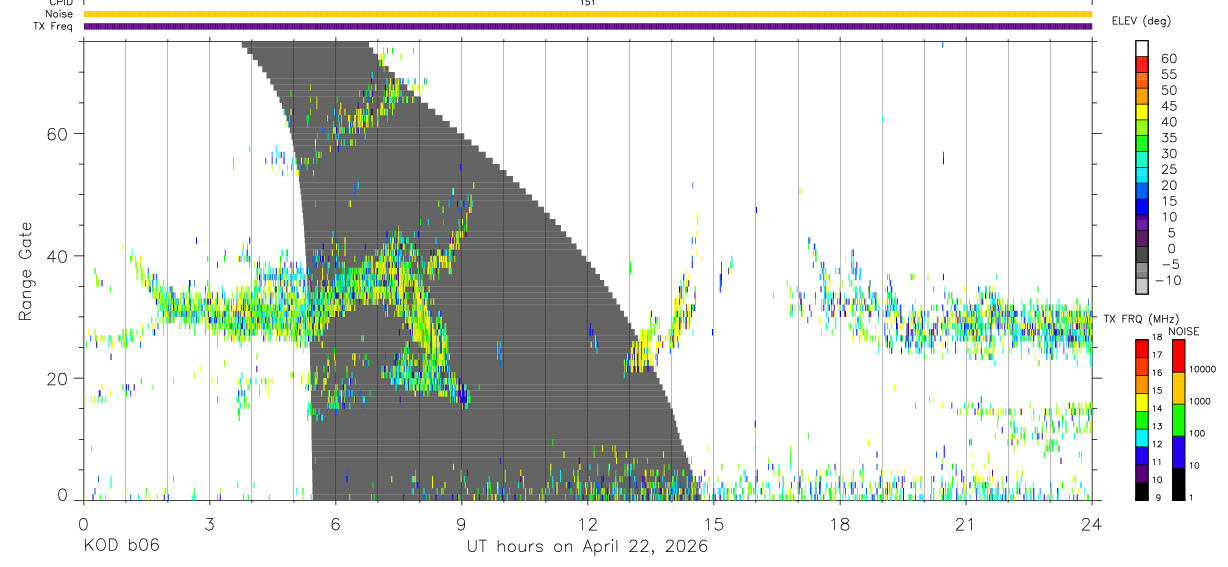Screen dimensions: 1228x567
Task: Click the 3 tick label on the UT hours axis
Action: tap(209, 523)
